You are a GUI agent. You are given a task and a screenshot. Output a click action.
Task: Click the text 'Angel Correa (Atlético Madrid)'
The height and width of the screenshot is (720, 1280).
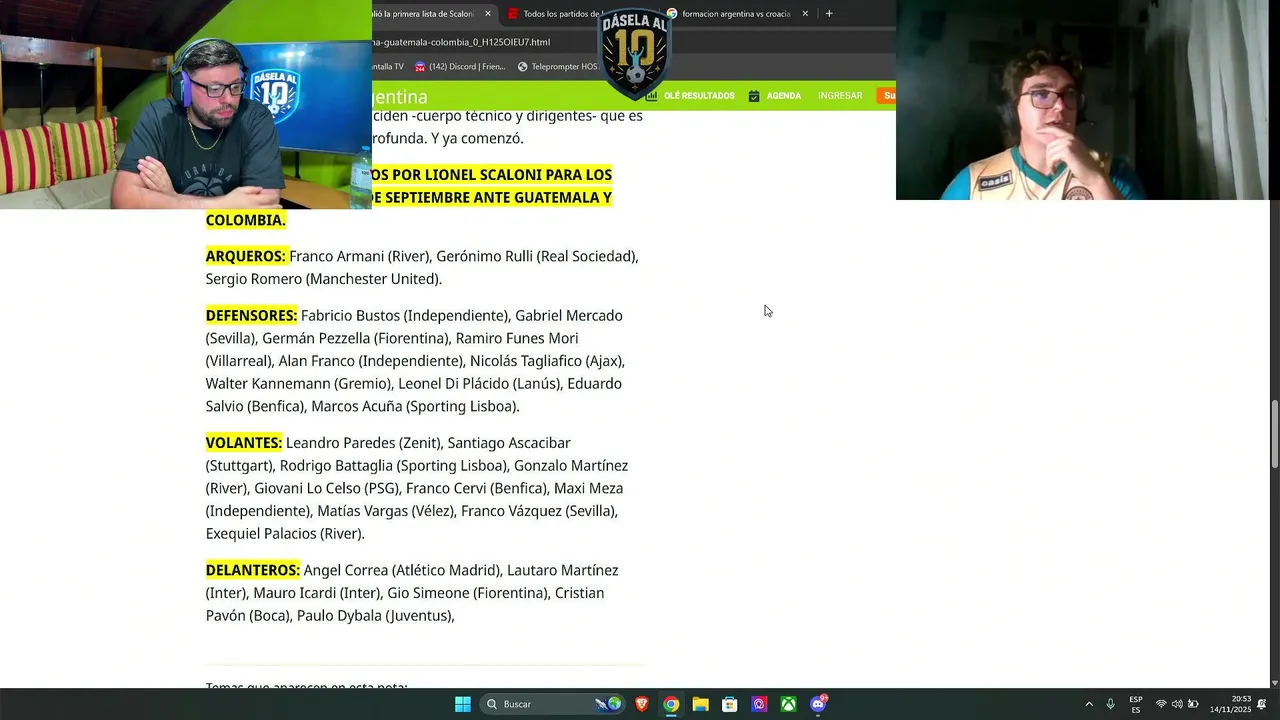(x=401, y=570)
